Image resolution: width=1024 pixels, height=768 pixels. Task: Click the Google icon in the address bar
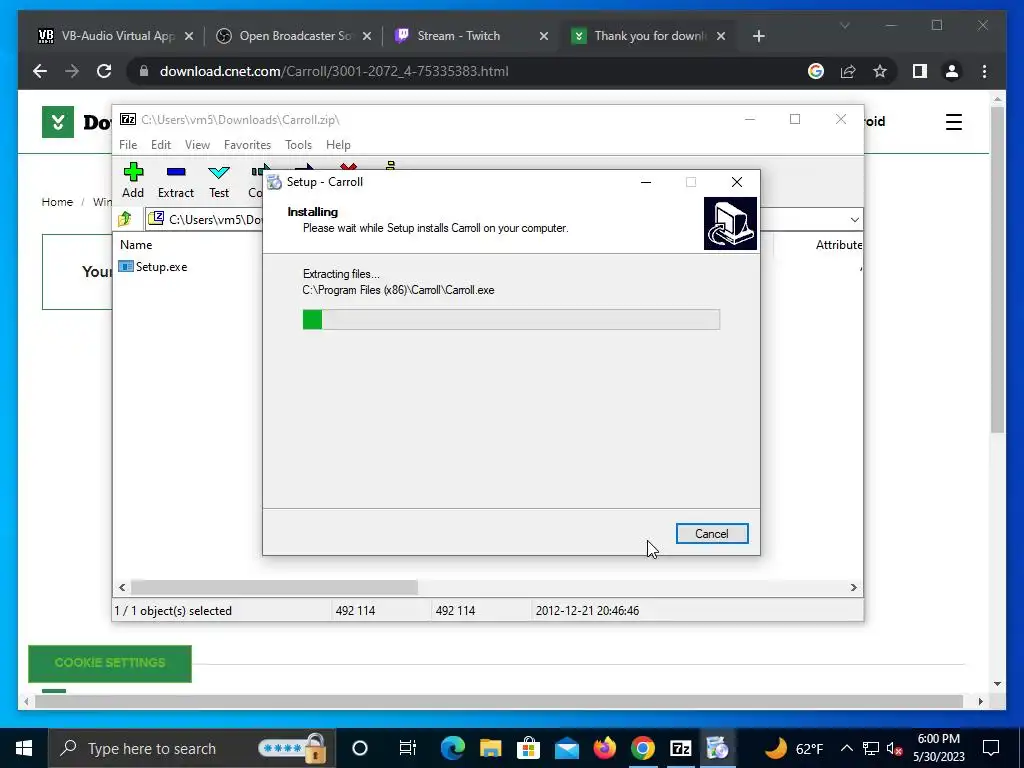[x=816, y=71]
